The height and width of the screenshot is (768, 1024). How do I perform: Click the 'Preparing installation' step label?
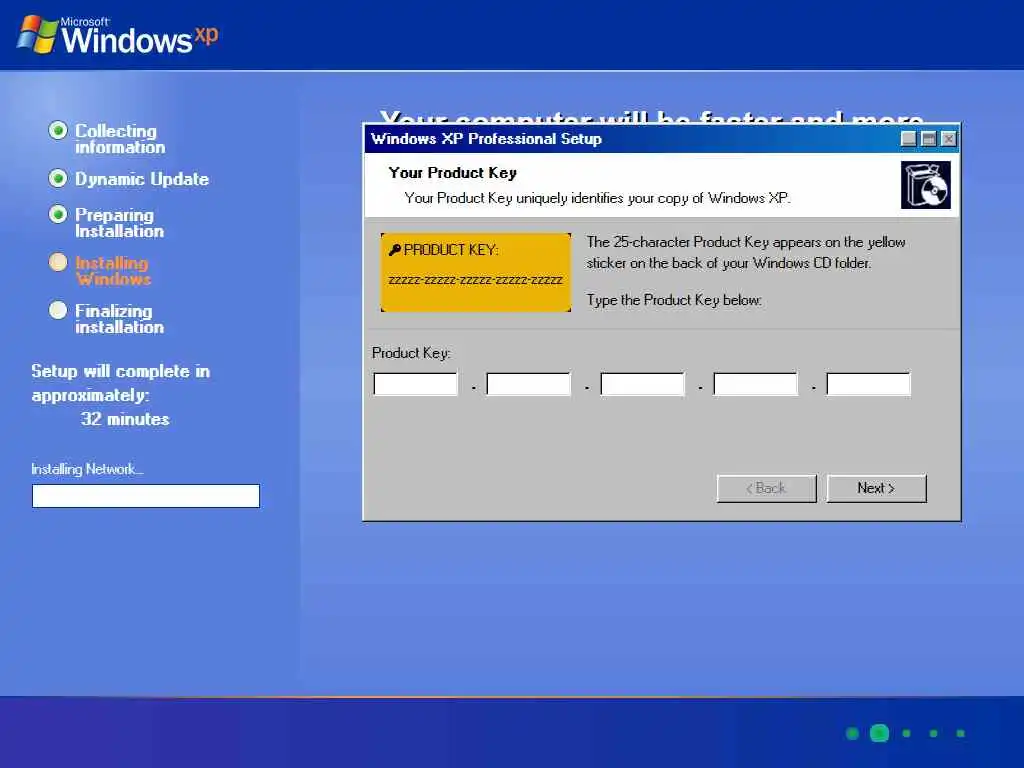coord(120,223)
